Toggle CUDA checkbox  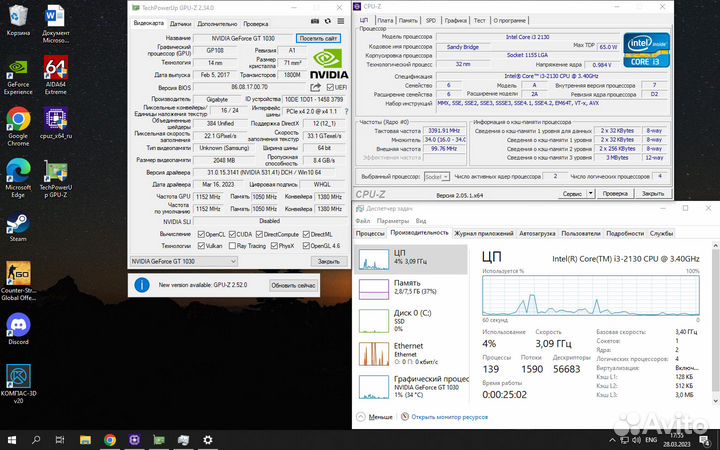coord(232,234)
